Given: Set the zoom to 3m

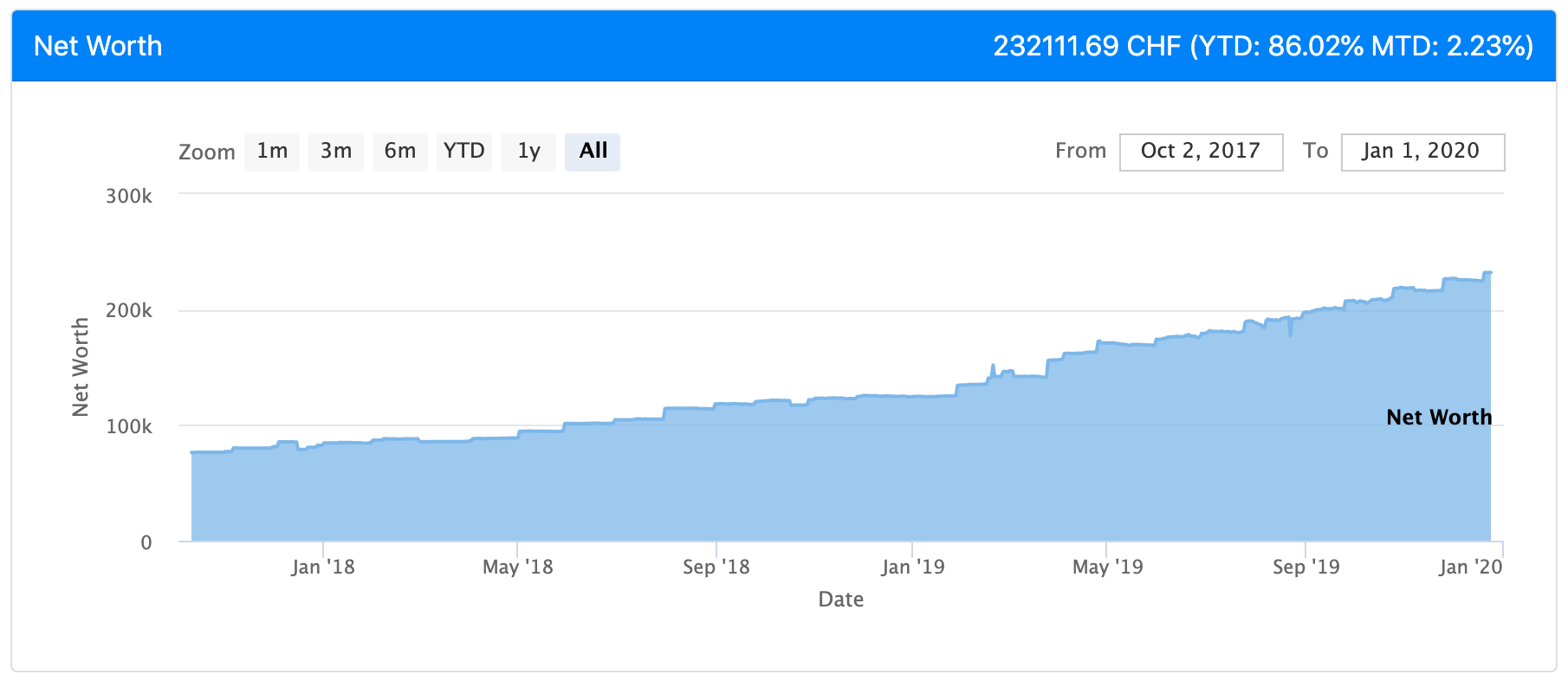Looking at the screenshot, I should (336, 152).
